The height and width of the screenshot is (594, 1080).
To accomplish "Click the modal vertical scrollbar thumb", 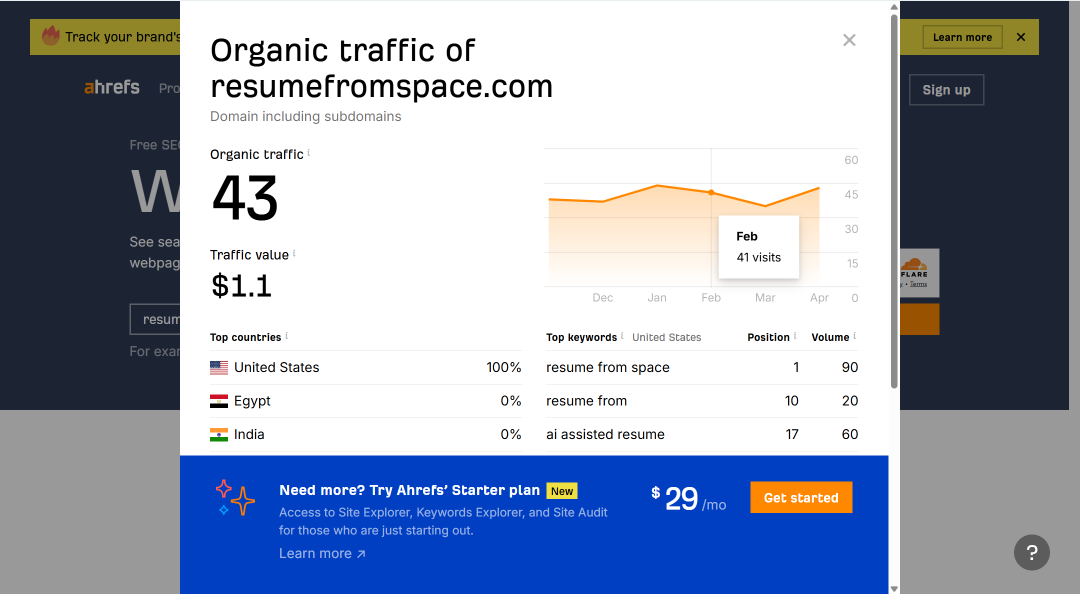I will pyautogui.click(x=894, y=200).
